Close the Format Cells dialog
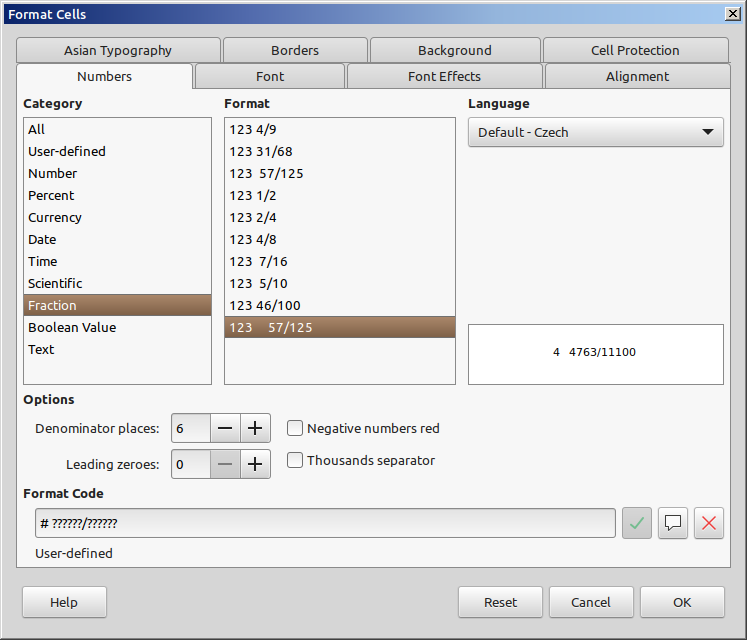The height and width of the screenshot is (640, 747). coord(733,14)
